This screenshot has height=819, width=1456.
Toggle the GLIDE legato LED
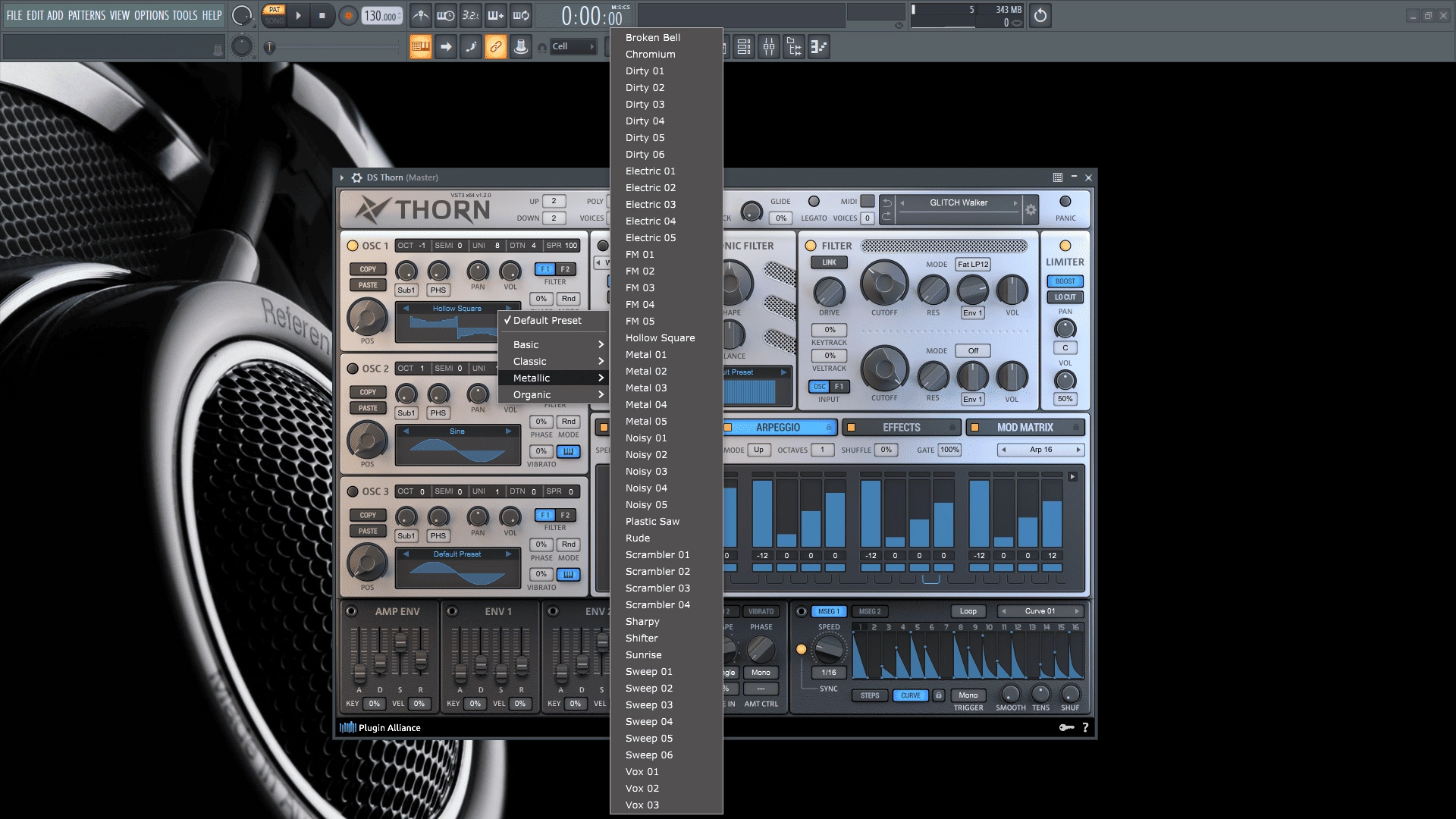point(814,202)
